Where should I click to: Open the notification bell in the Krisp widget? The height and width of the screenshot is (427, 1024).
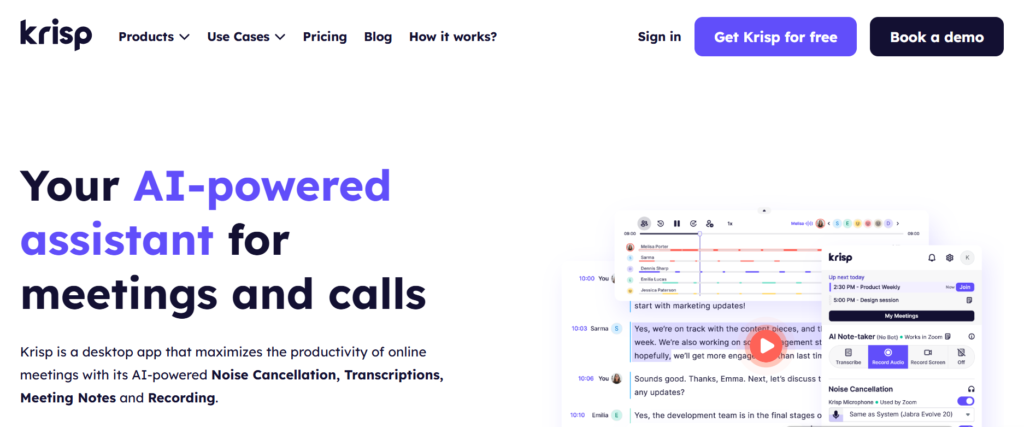(932, 258)
